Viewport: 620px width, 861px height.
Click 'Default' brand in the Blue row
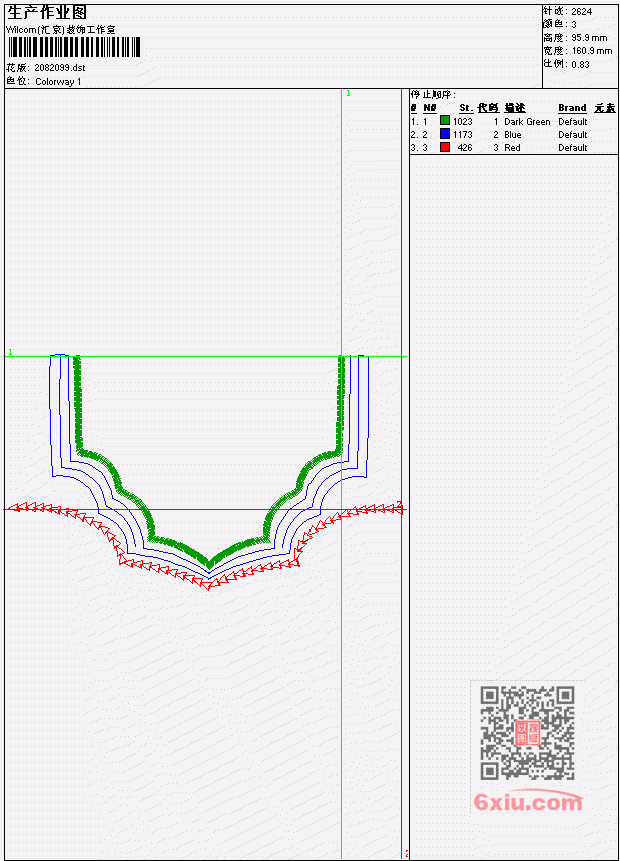click(573, 135)
